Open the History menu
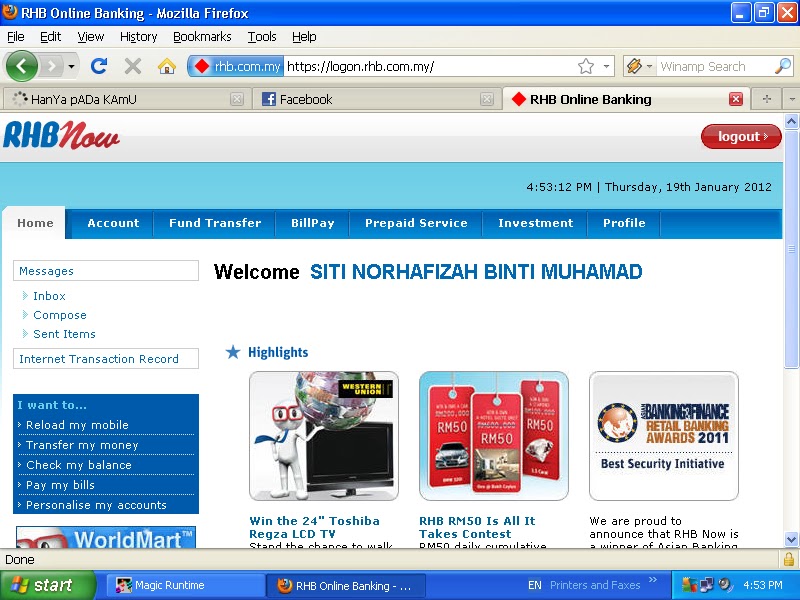The height and width of the screenshot is (600, 800). pos(138,37)
